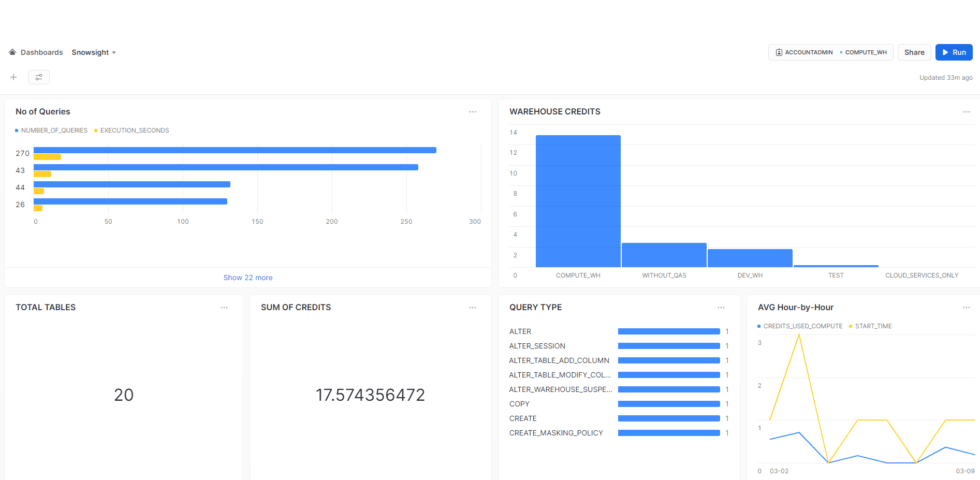Click the yellow bar for row 270

pos(48,157)
